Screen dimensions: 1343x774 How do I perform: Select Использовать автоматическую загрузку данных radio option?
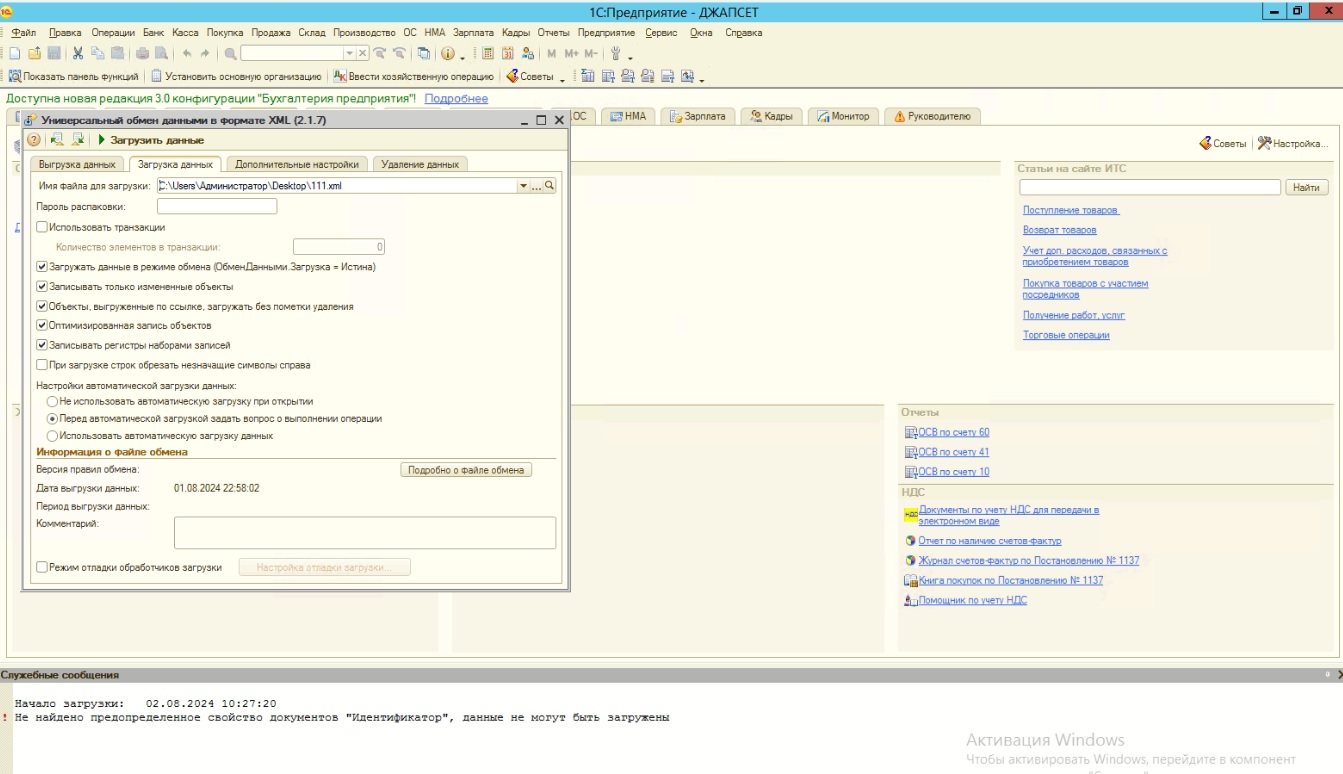pos(52,436)
